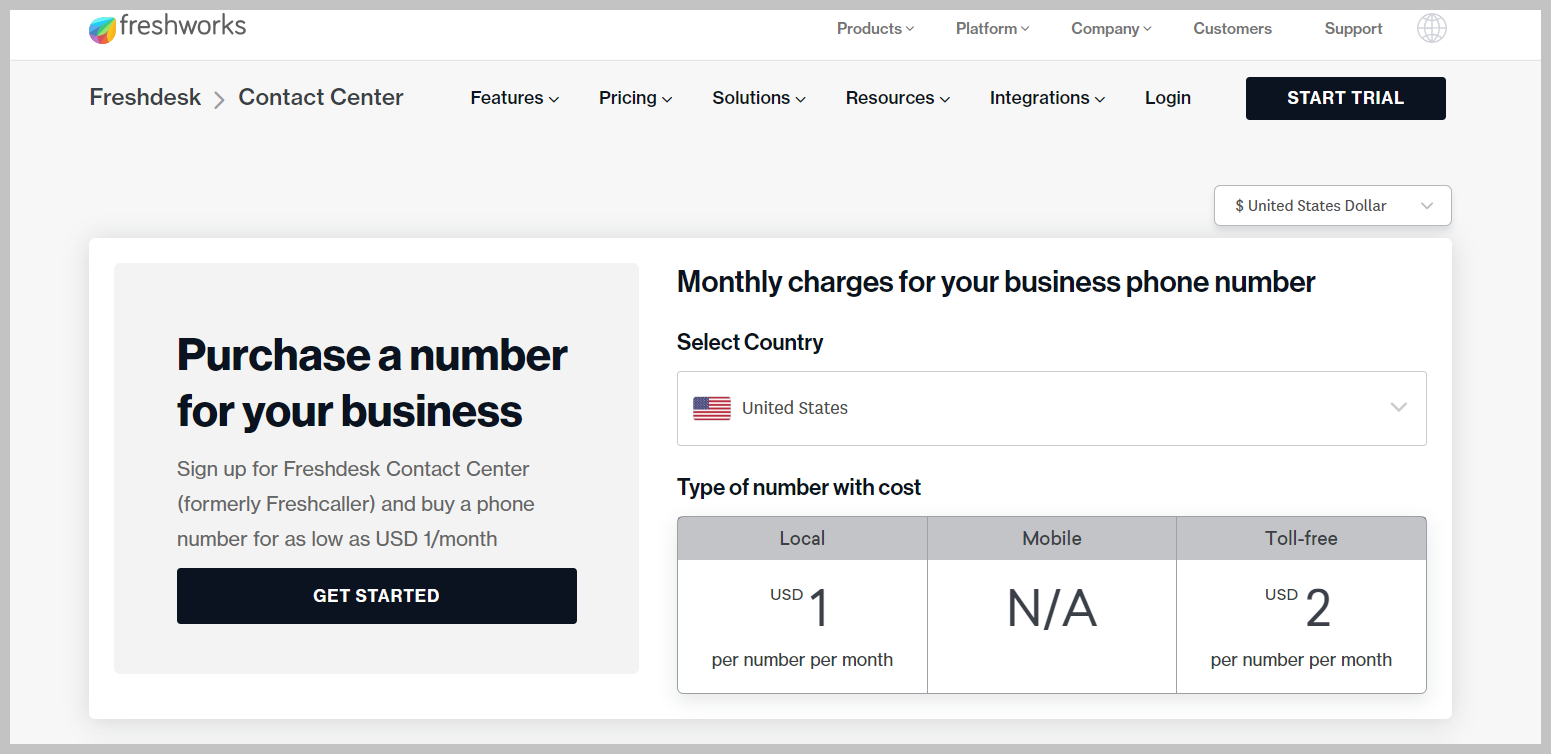This screenshot has width=1551, height=754.
Task: Go to the Customers page
Action: point(1232,29)
